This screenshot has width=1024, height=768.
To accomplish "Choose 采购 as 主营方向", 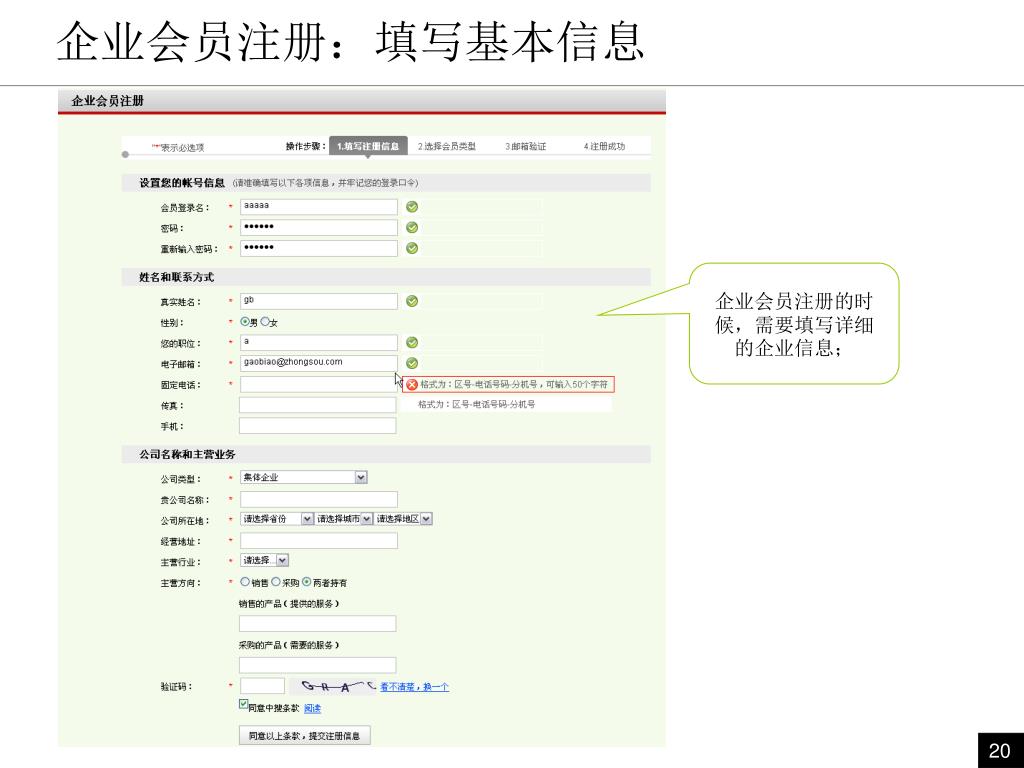I will coord(276,581).
